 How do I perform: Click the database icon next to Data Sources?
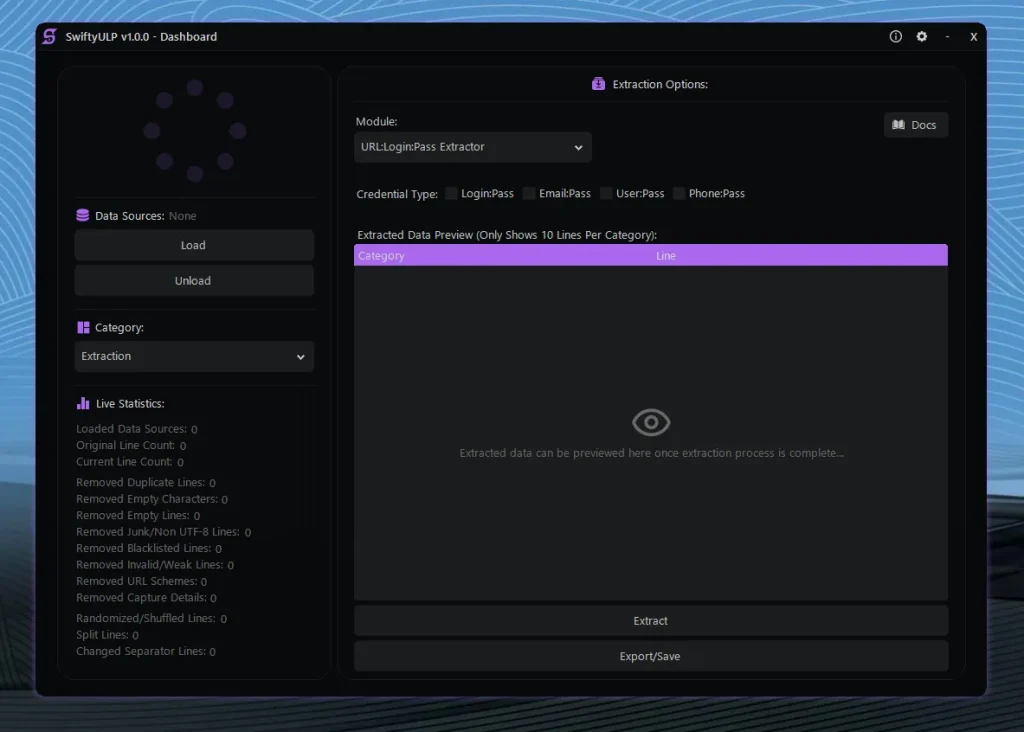click(82, 215)
